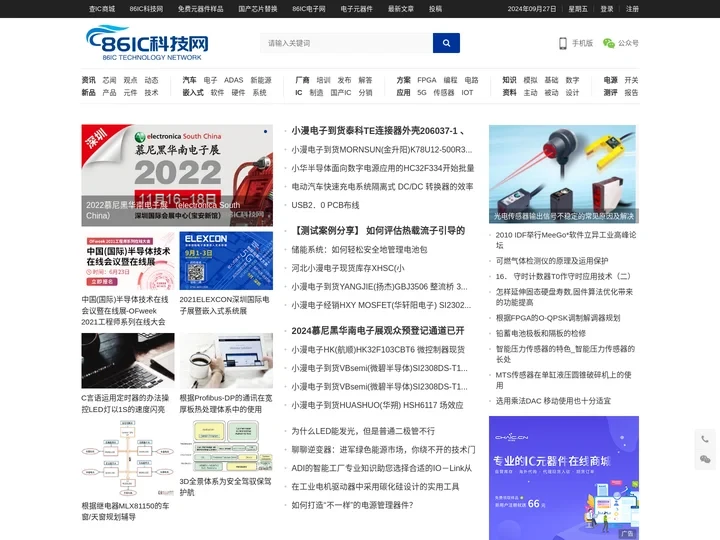Open article 为什么LED能发光，但是普通二极管不行
The image size is (720, 540).
[363, 431]
